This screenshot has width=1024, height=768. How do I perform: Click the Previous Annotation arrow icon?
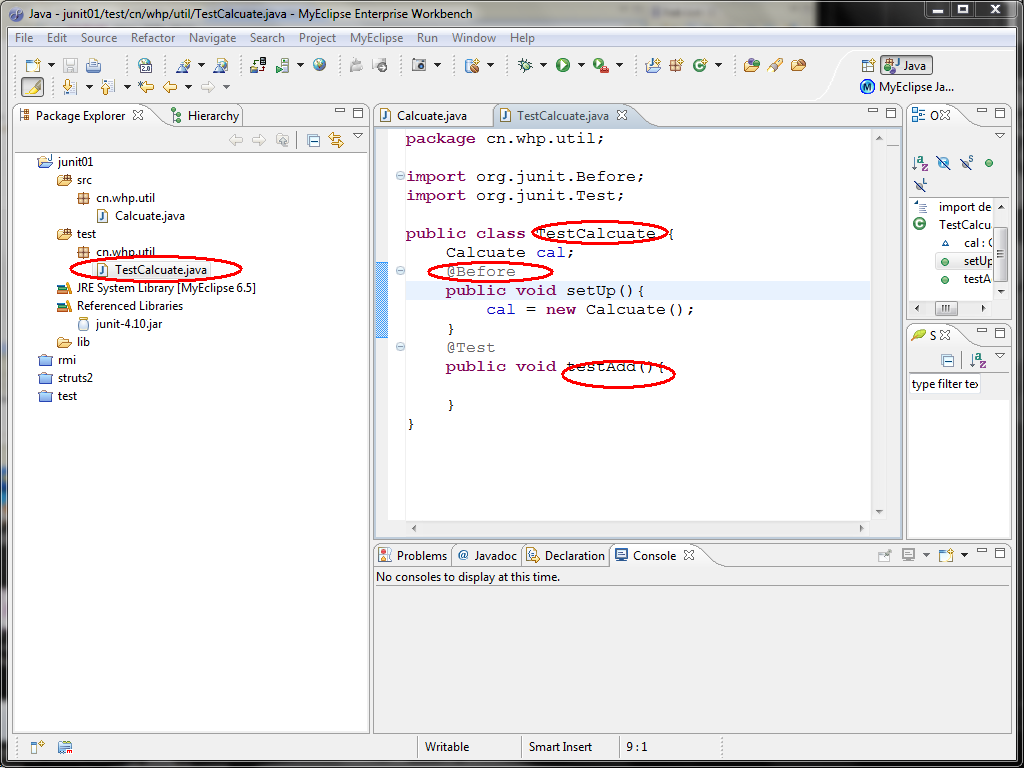(x=108, y=86)
